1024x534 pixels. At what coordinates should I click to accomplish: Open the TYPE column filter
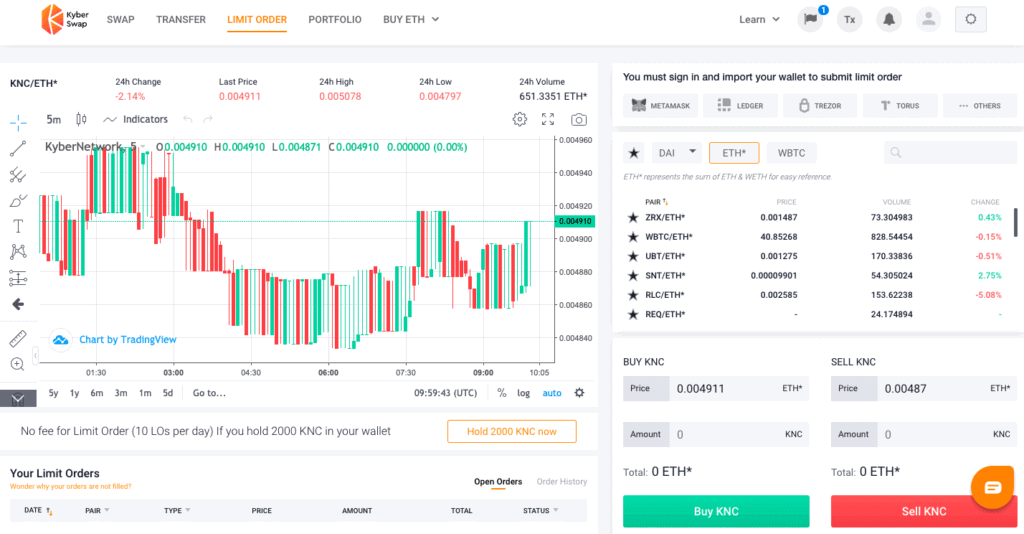click(x=177, y=510)
